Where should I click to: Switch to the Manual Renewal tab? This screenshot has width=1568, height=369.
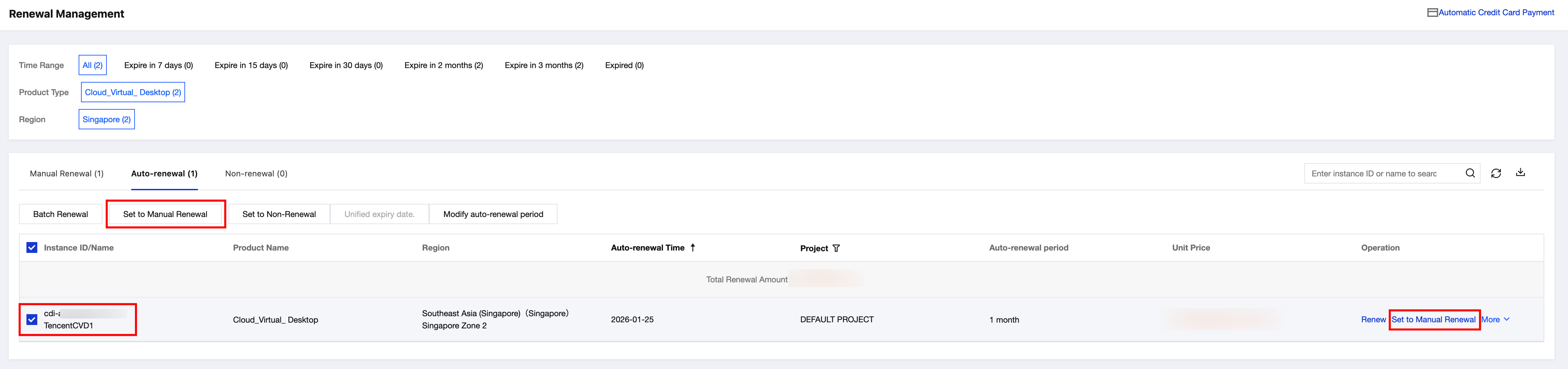click(x=66, y=173)
